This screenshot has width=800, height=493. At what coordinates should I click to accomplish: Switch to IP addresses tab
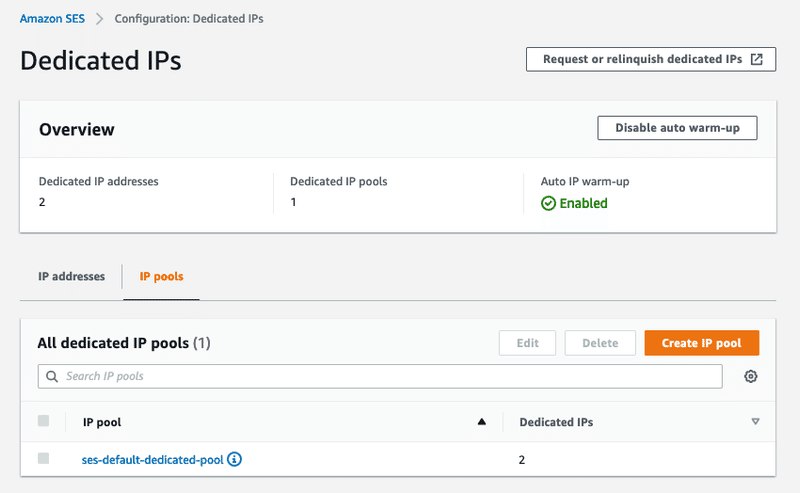(x=71, y=277)
